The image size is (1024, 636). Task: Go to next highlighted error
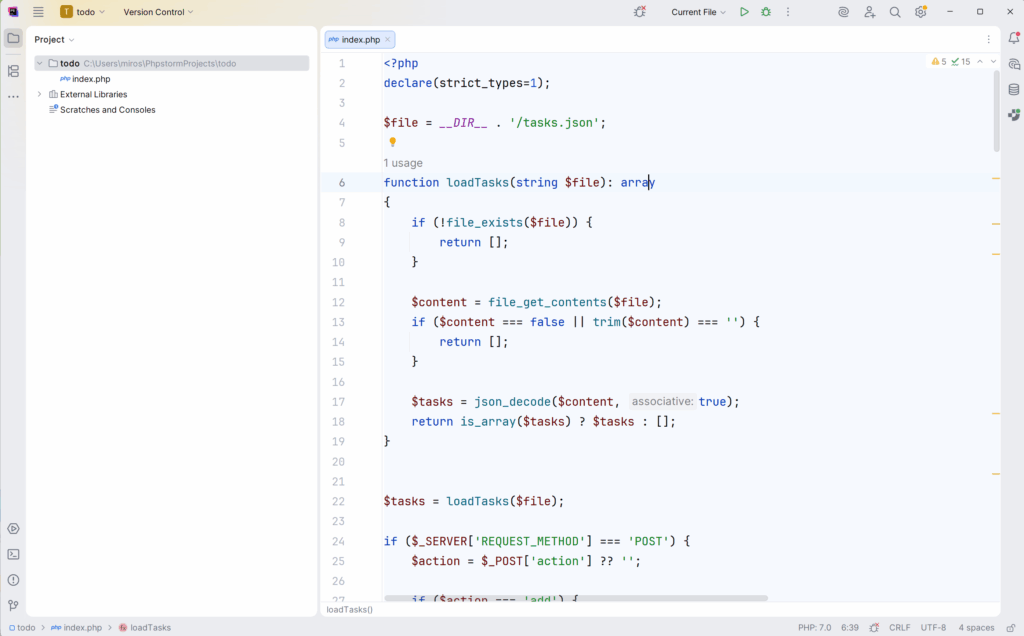click(x=993, y=61)
